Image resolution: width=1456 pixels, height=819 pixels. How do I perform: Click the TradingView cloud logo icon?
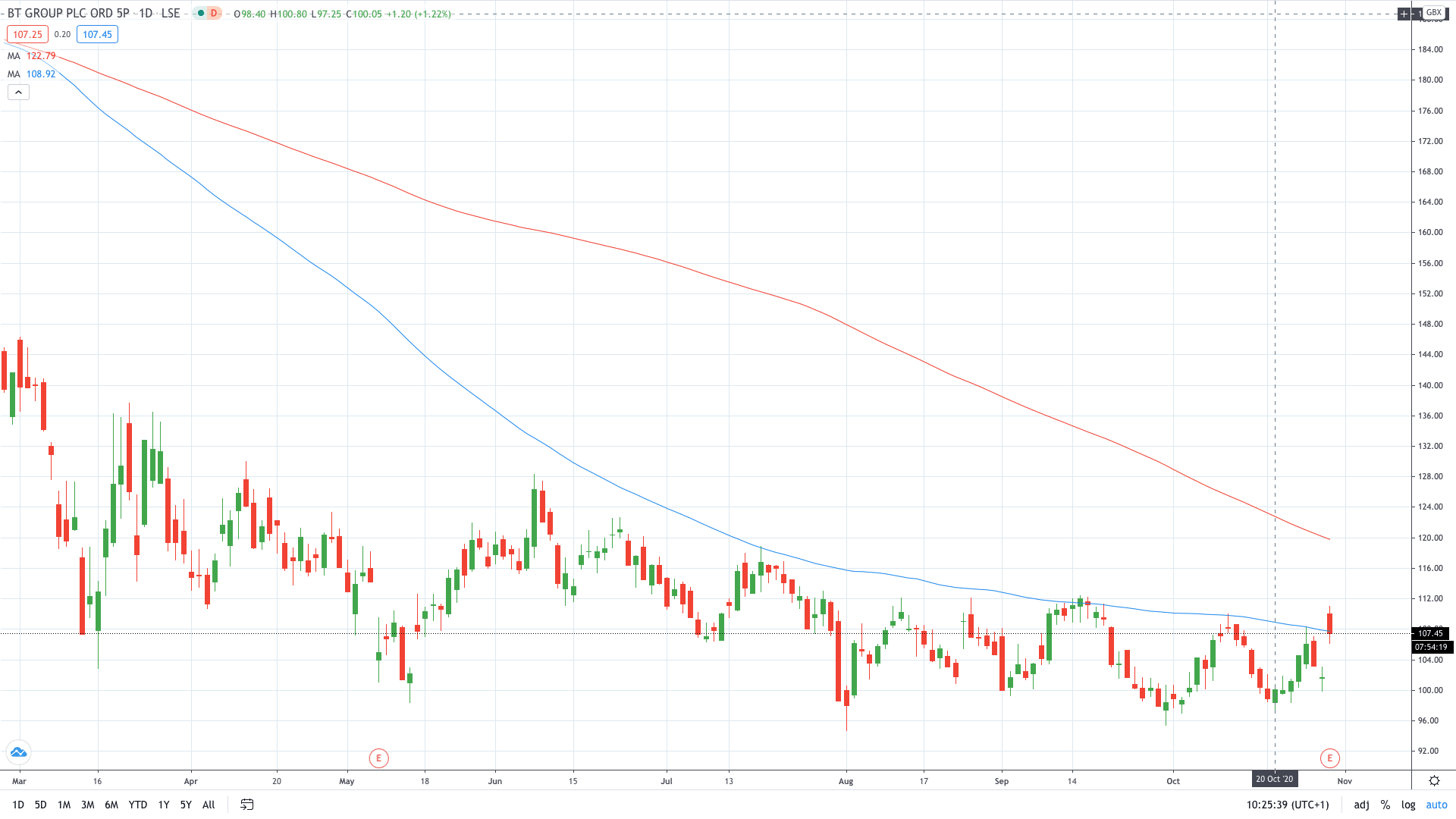(18, 752)
